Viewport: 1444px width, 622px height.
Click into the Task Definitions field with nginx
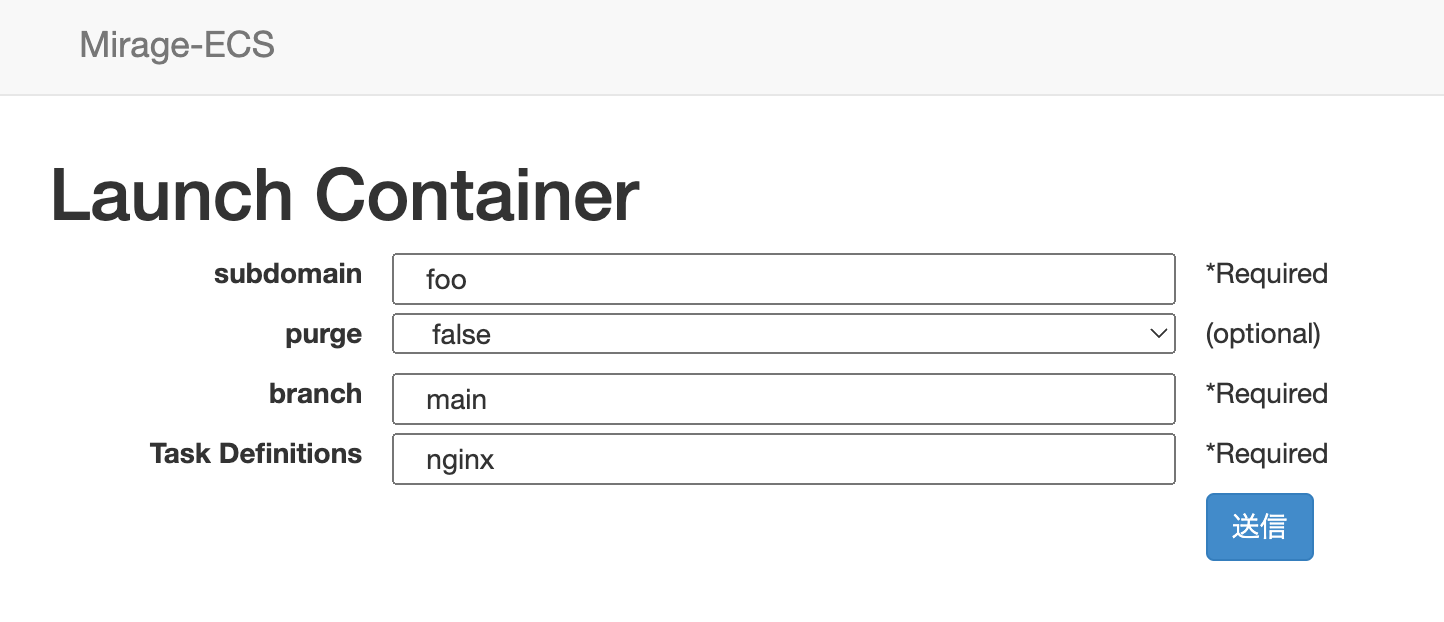tap(783, 459)
